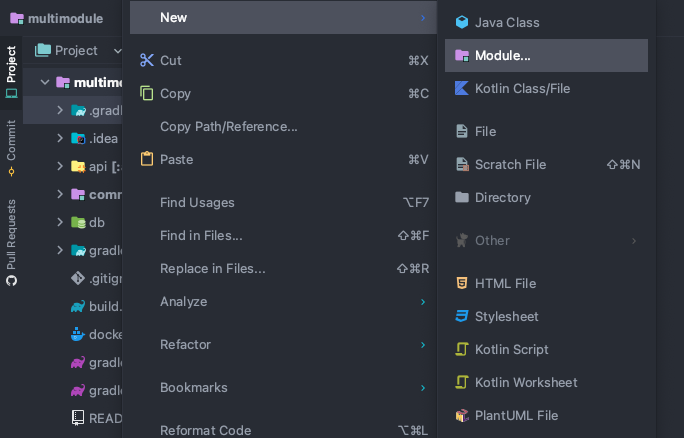Expand the .idea folder node
684x438 pixels.
60,138
